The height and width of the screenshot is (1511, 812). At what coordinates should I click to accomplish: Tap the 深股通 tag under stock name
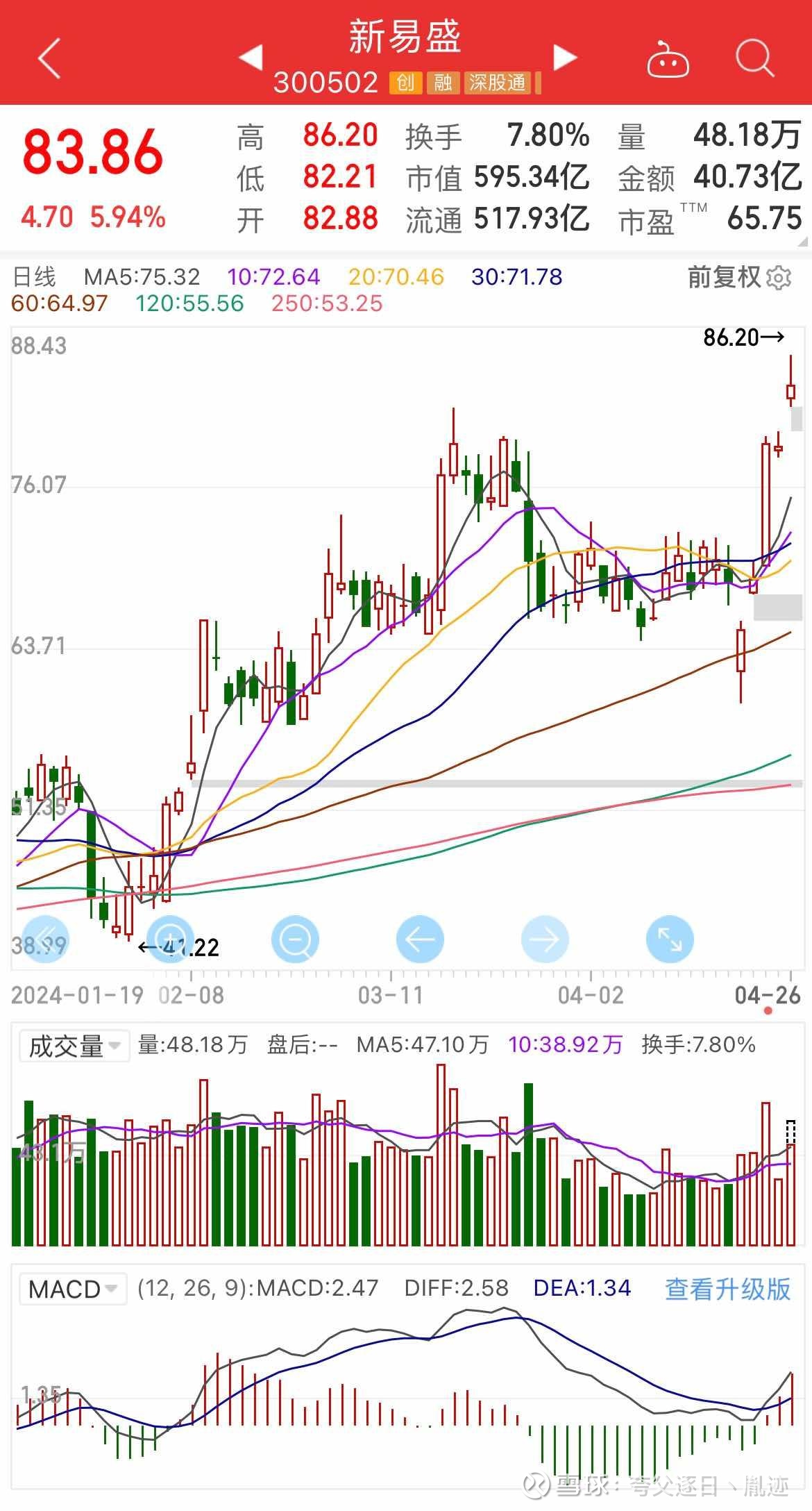click(x=497, y=83)
